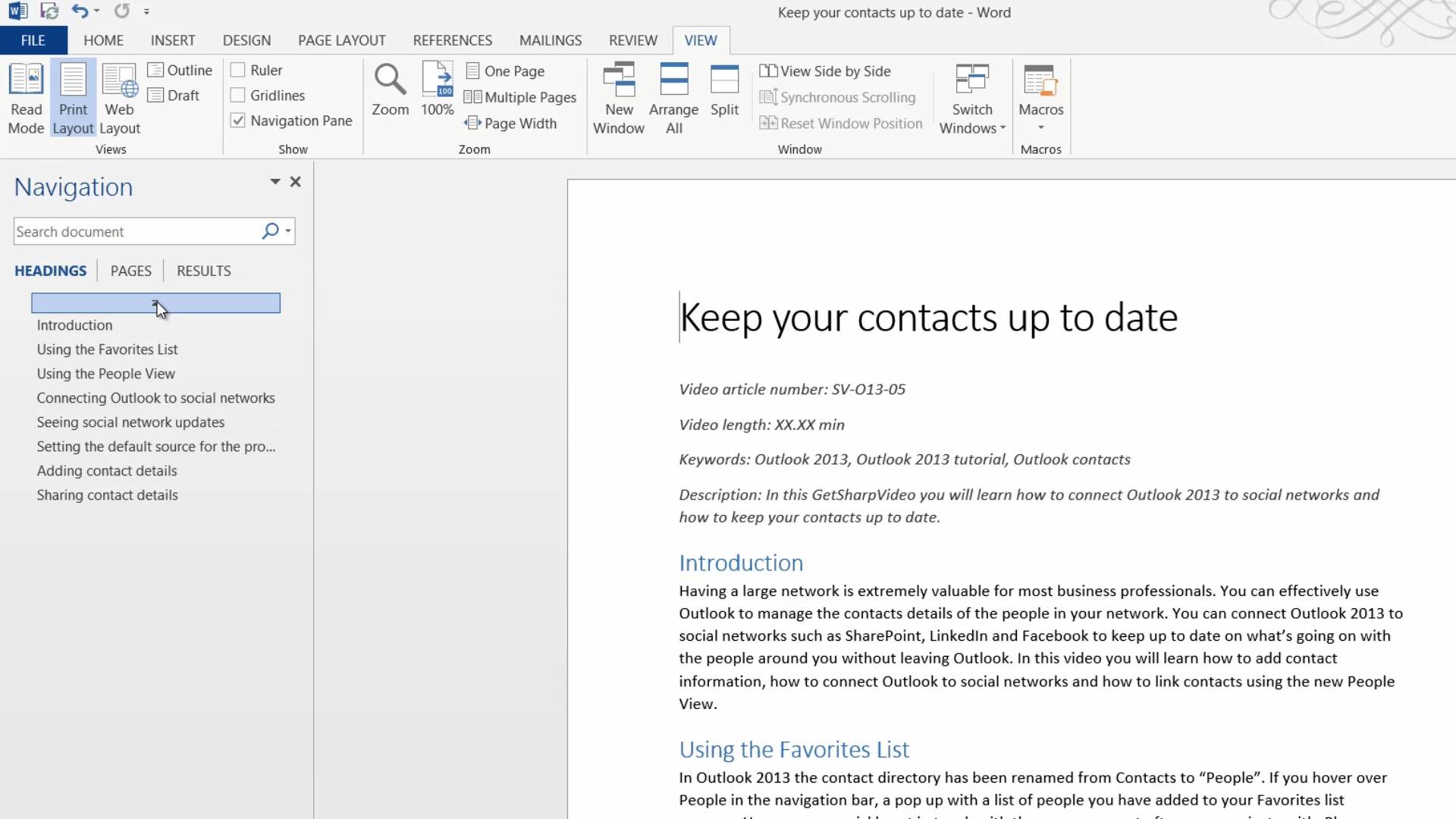Open the Zoom dialog magnifier icon
The image size is (1456, 819).
(390, 80)
